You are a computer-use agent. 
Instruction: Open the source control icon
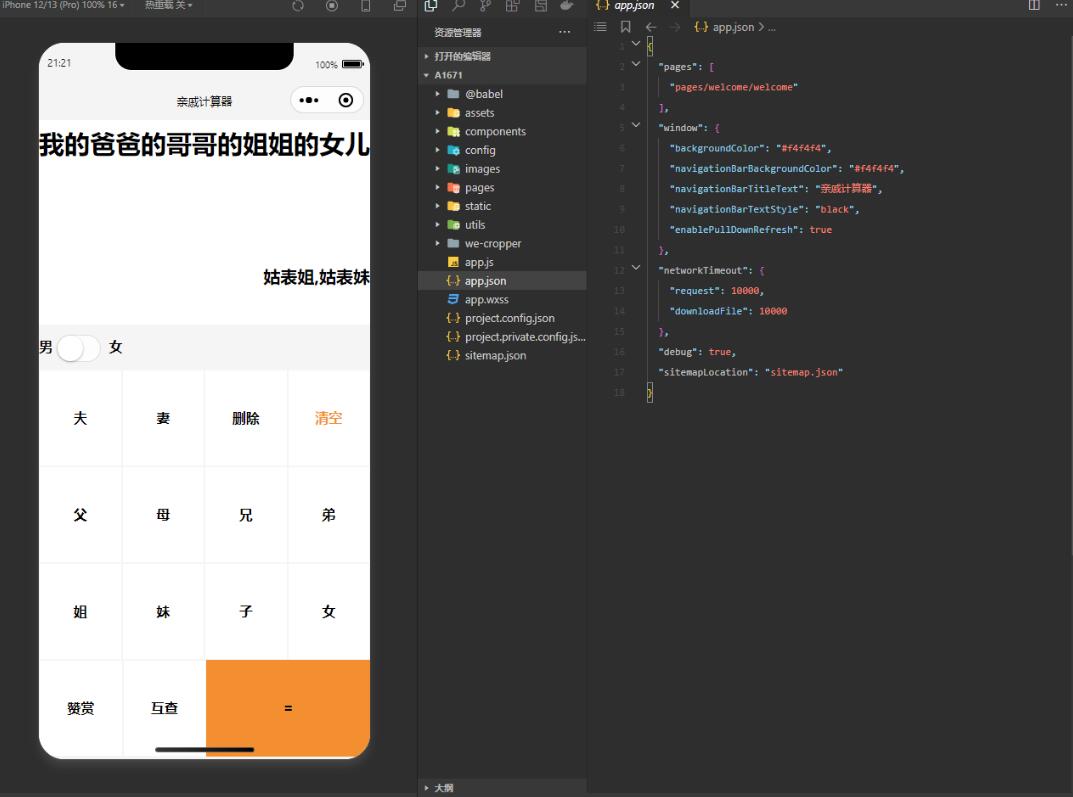[485, 6]
